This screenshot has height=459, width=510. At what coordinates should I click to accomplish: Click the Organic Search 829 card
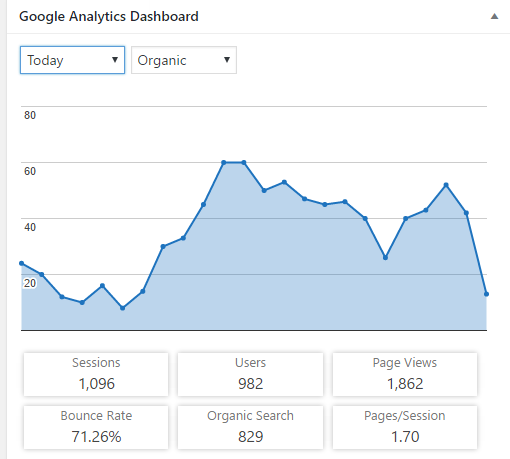coord(250,427)
